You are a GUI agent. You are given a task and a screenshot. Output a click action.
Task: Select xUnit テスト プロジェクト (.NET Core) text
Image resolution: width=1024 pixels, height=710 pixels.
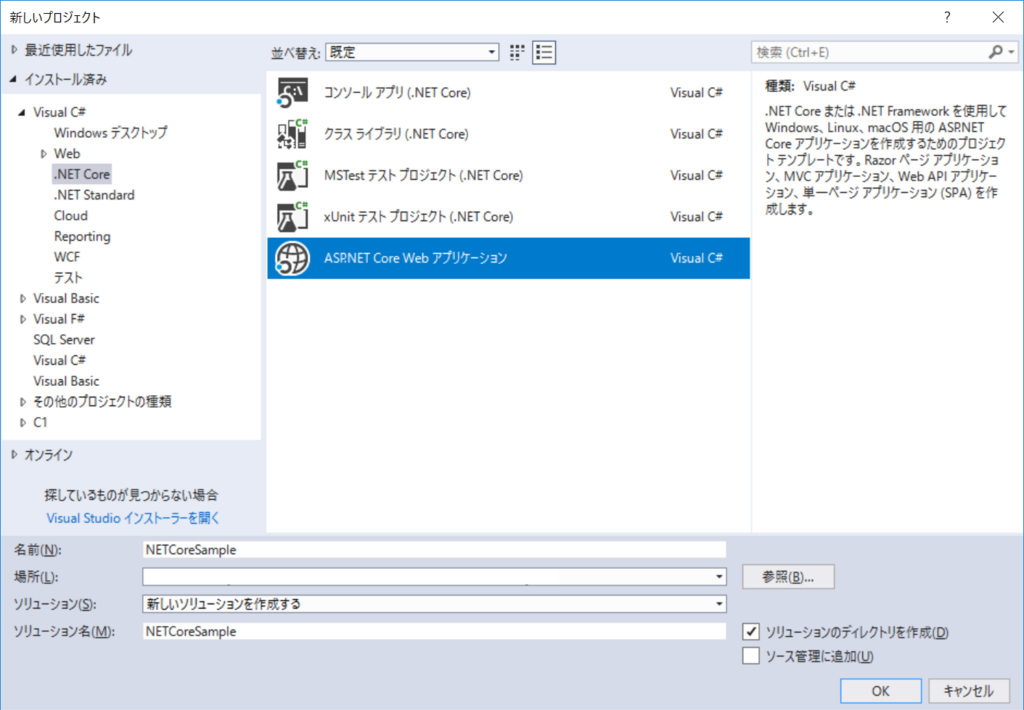coord(418,217)
